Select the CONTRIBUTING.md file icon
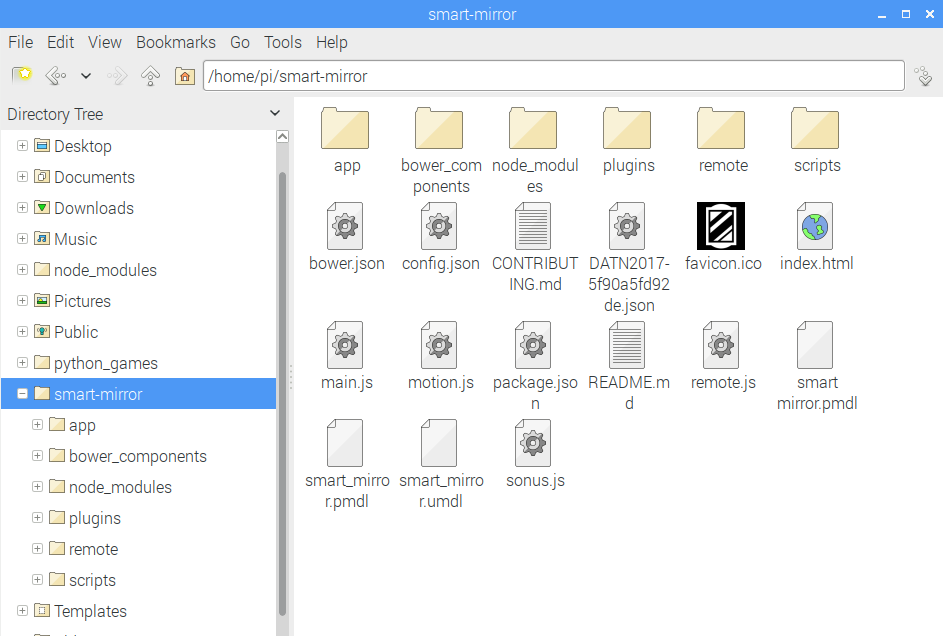Screen dimensions: 943x636 pos(533,226)
